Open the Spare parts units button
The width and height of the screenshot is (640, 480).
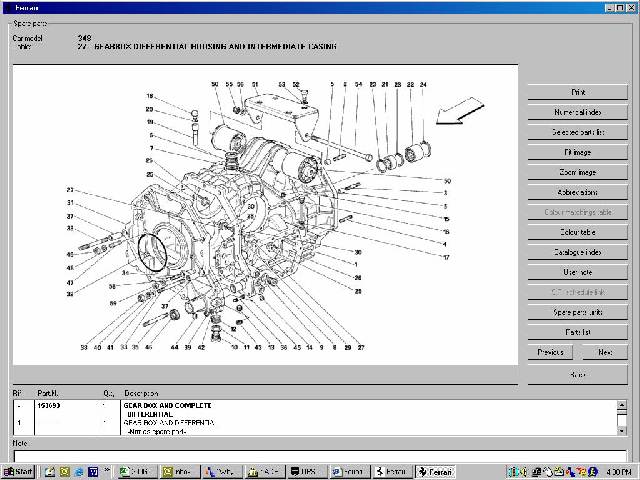pyautogui.click(x=578, y=312)
